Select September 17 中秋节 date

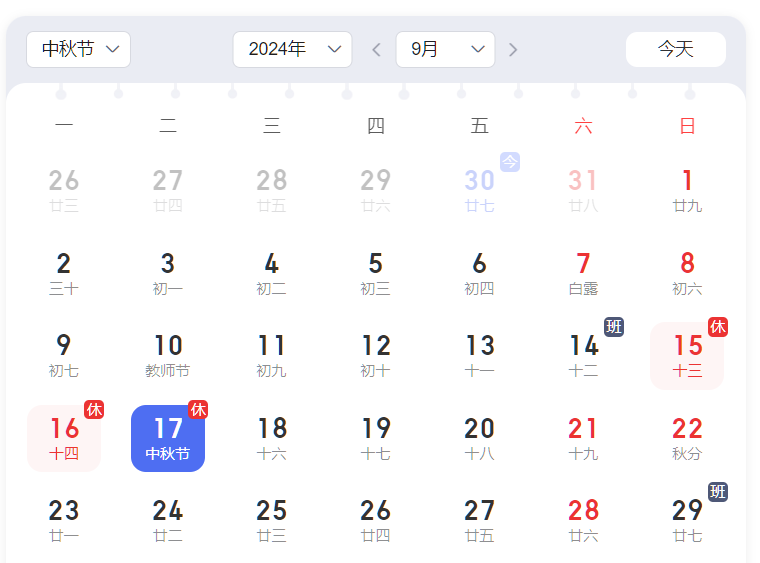(x=168, y=438)
